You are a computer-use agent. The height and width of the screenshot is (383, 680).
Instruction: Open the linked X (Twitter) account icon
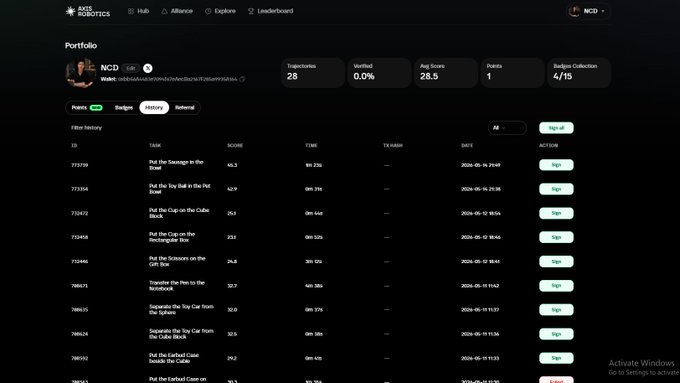click(x=148, y=68)
